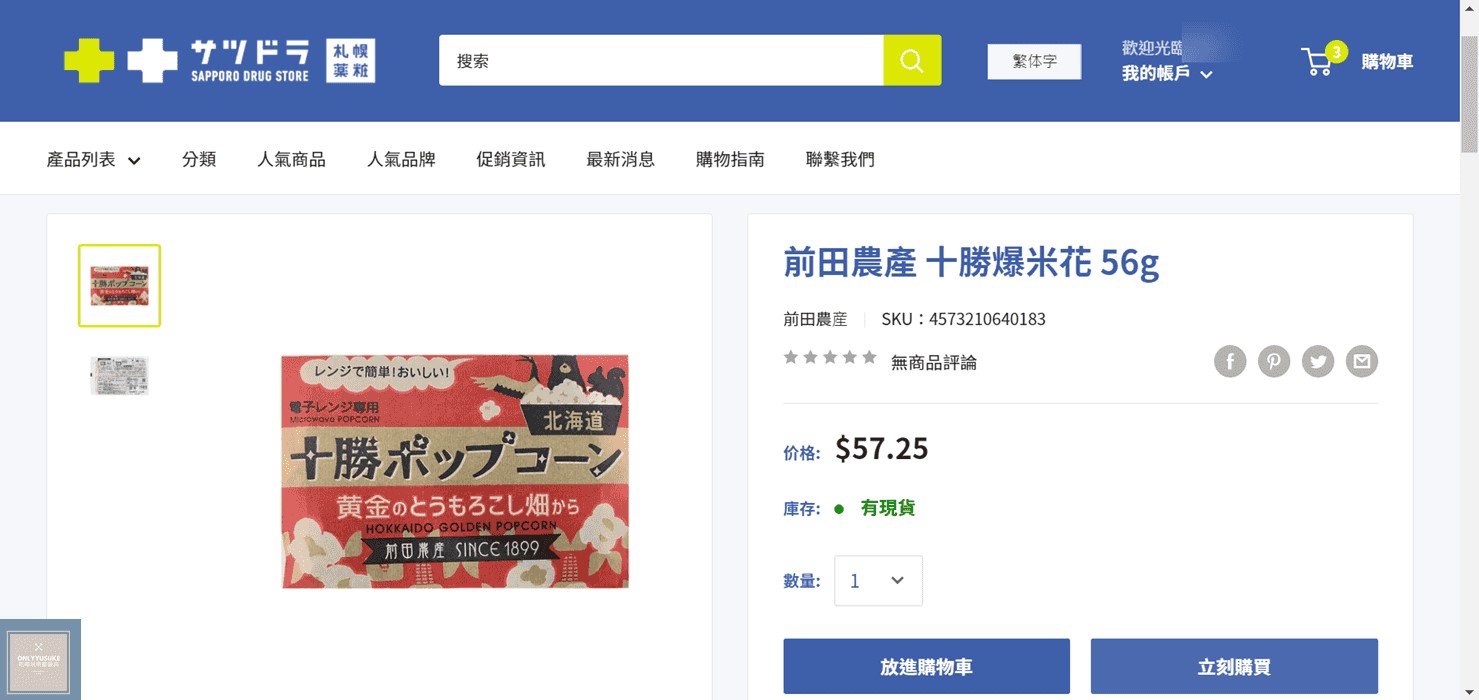Select the second product image thumbnail
Screen dimensions: 1479x700
(119, 375)
